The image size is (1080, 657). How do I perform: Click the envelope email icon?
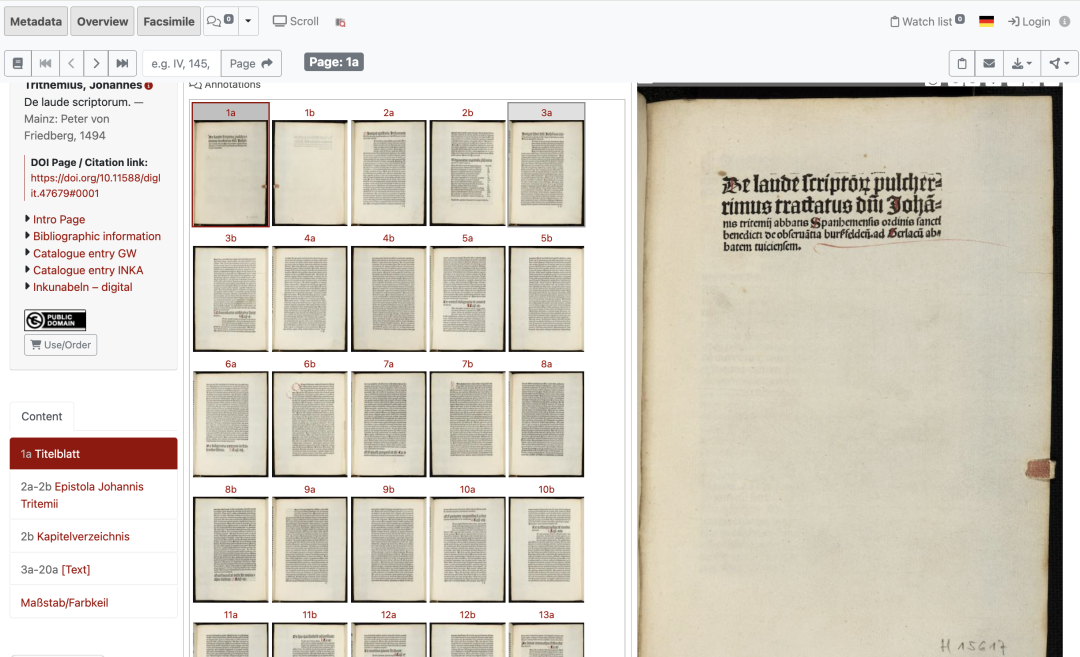click(989, 63)
